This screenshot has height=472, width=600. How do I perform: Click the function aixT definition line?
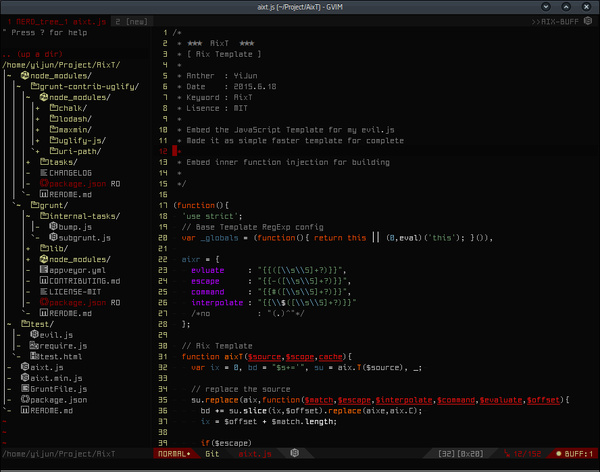(x=267, y=356)
